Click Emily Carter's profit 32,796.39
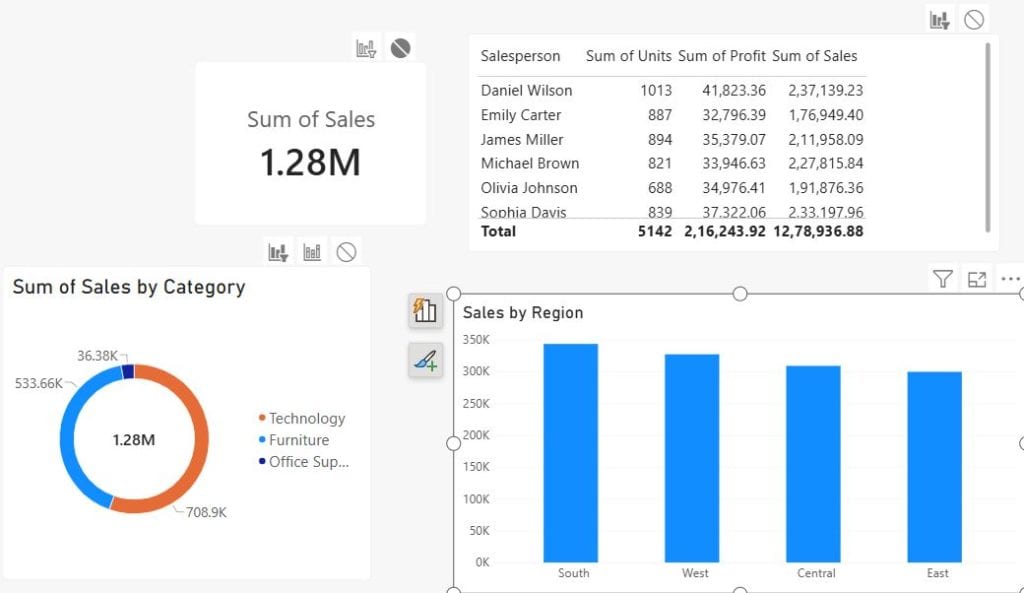Viewport: 1024px width, 593px height. [734, 115]
